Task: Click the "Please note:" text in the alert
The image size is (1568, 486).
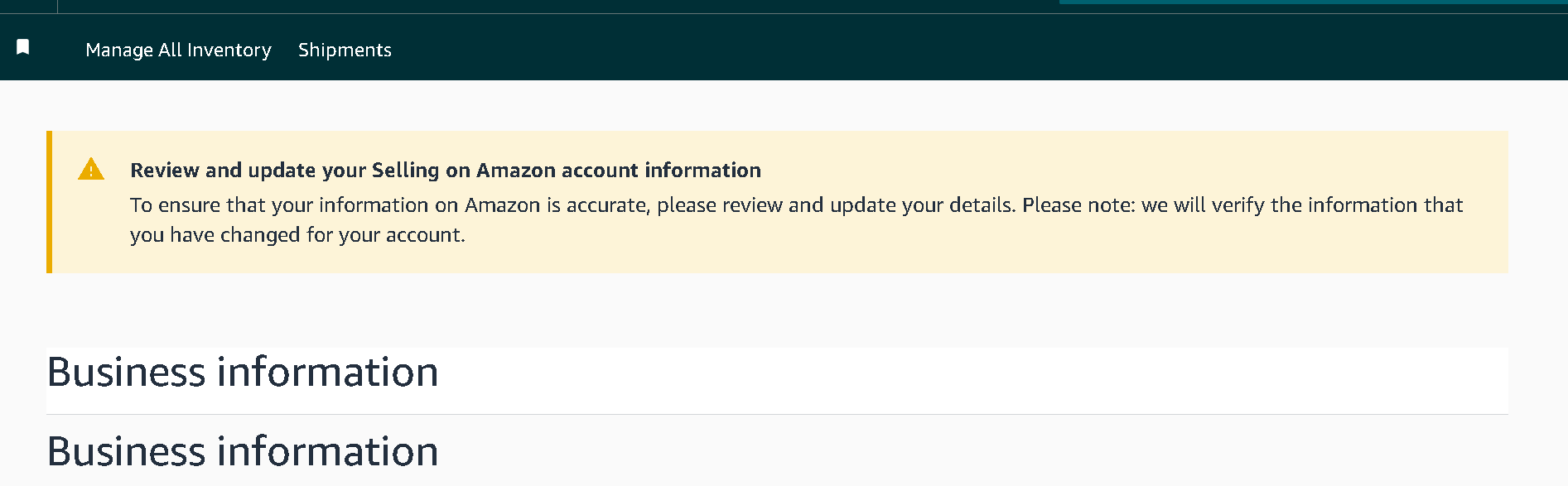Action: tap(1078, 205)
